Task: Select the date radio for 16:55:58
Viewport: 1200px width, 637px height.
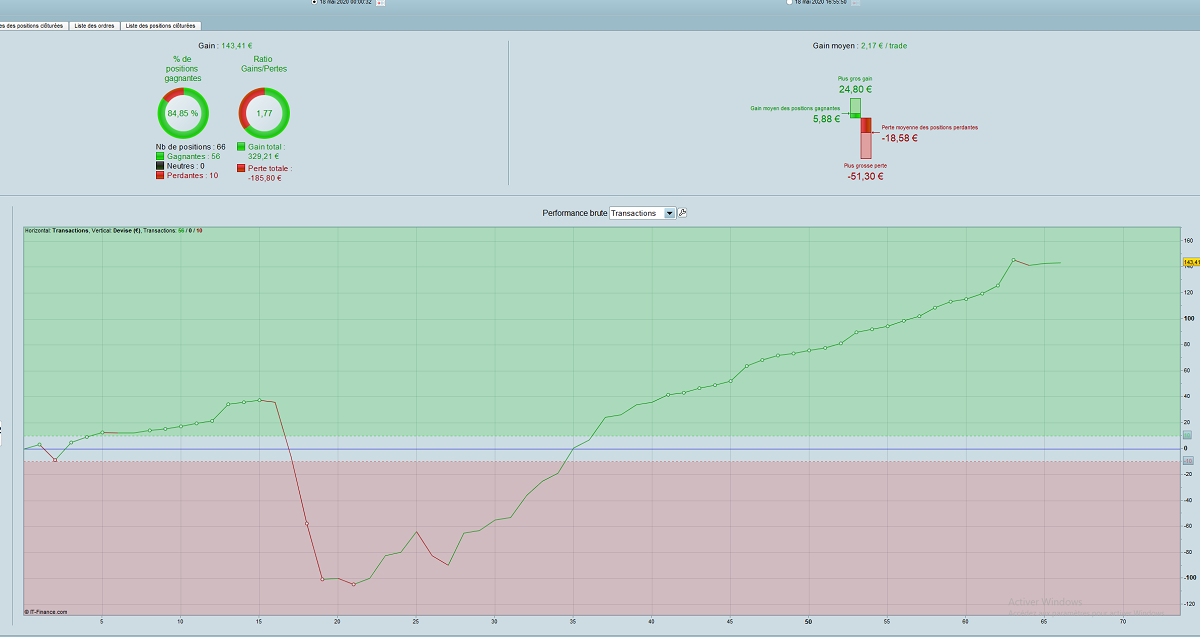Action: 789,2
